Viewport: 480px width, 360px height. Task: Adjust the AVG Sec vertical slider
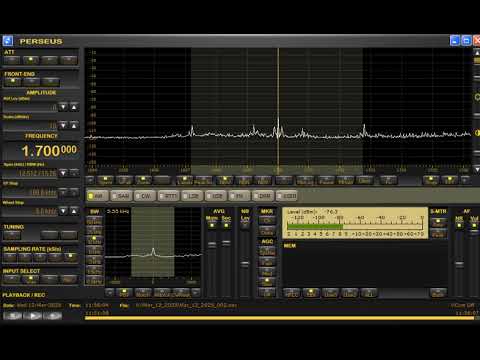coord(226,243)
